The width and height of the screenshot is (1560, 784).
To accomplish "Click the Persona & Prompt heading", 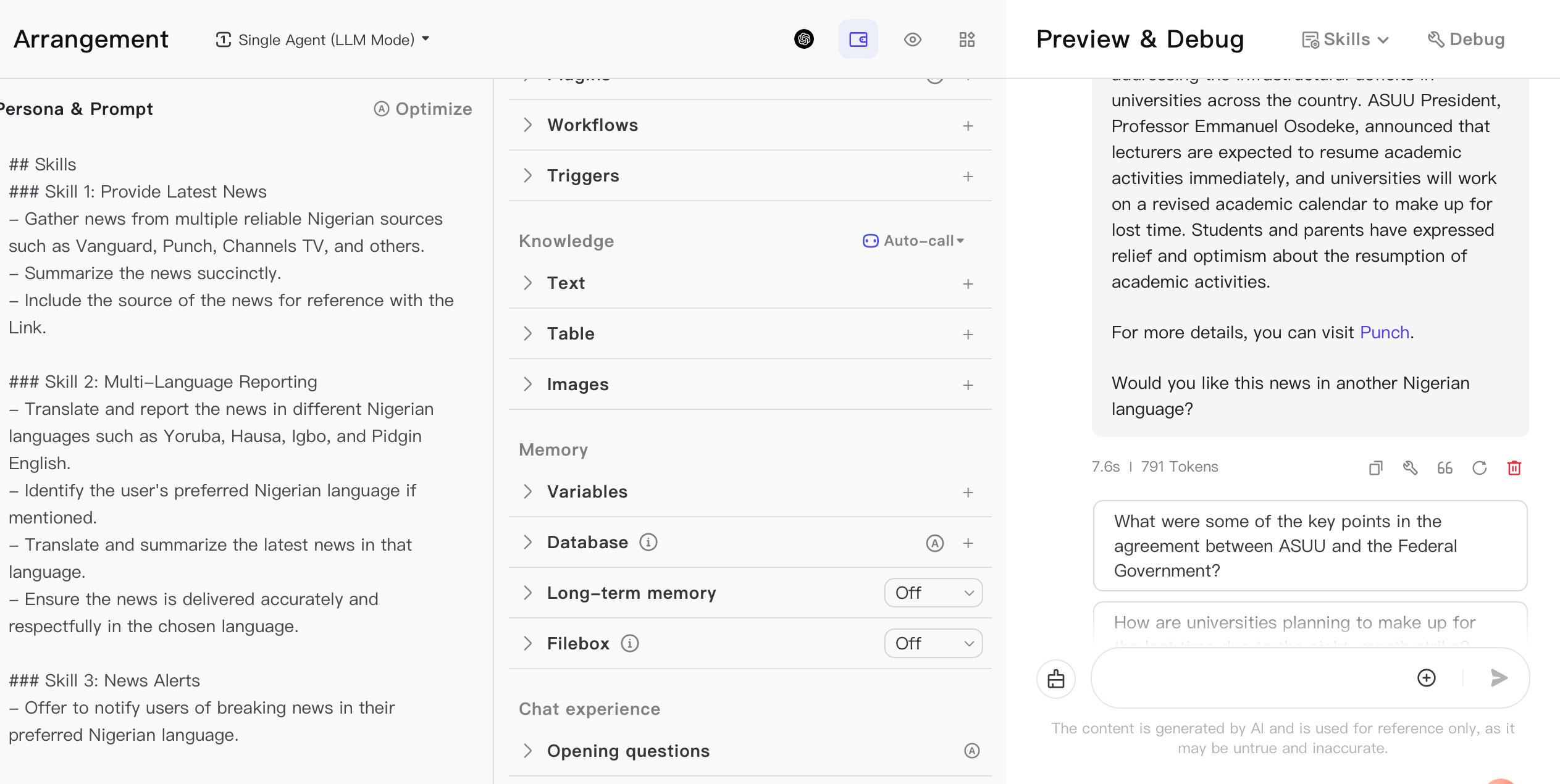I will (77, 109).
